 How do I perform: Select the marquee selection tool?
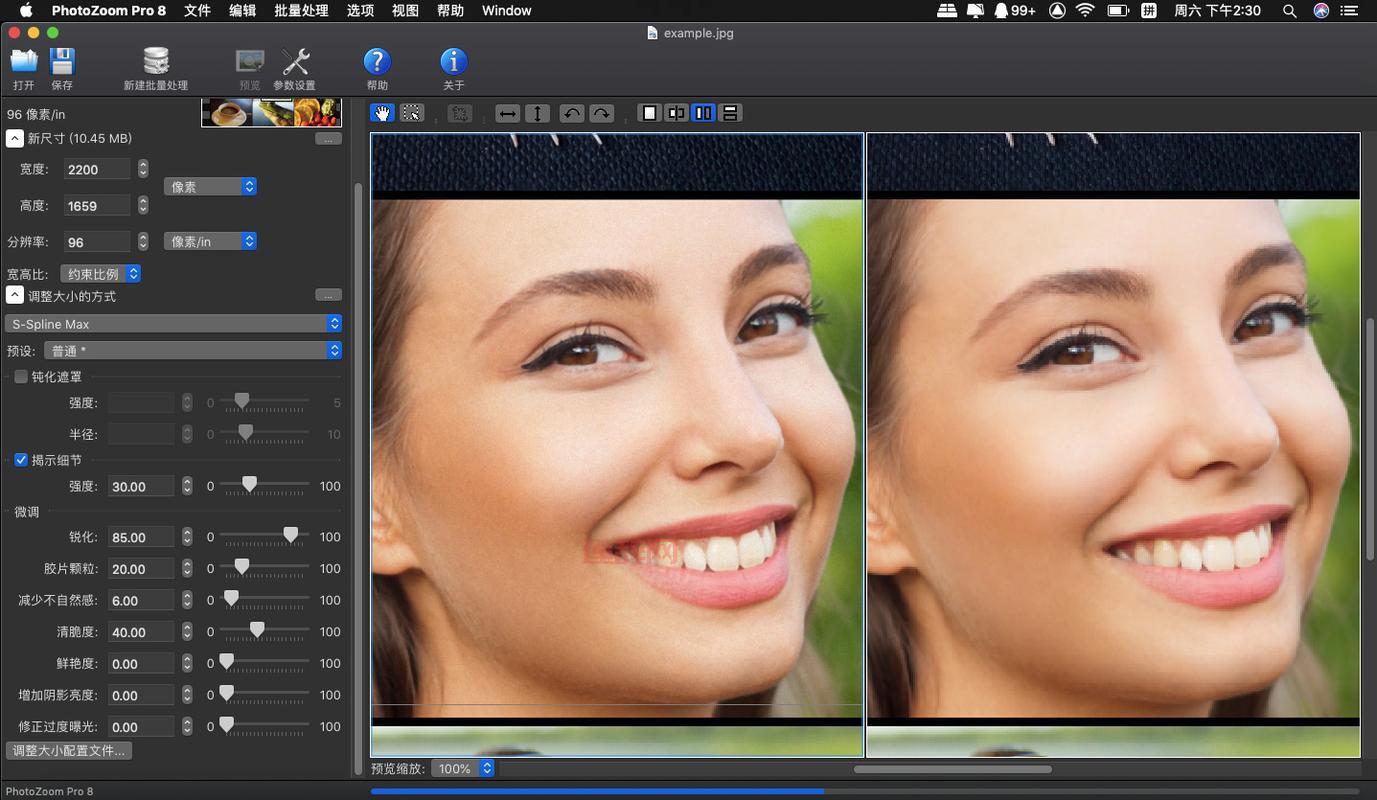411,113
